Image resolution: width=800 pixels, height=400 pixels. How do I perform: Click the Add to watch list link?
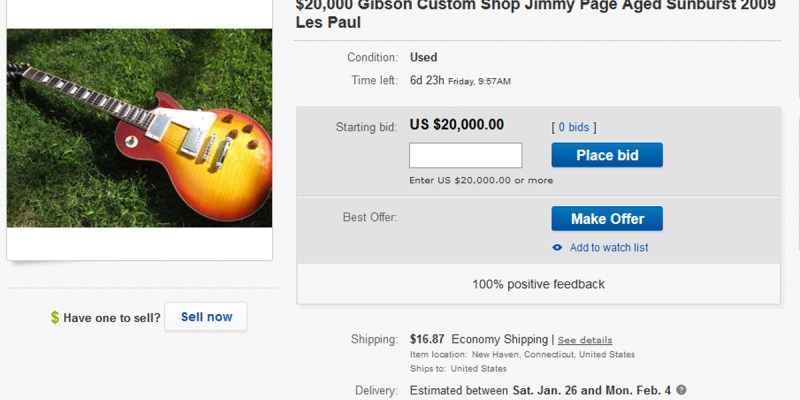pyautogui.click(x=609, y=248)
